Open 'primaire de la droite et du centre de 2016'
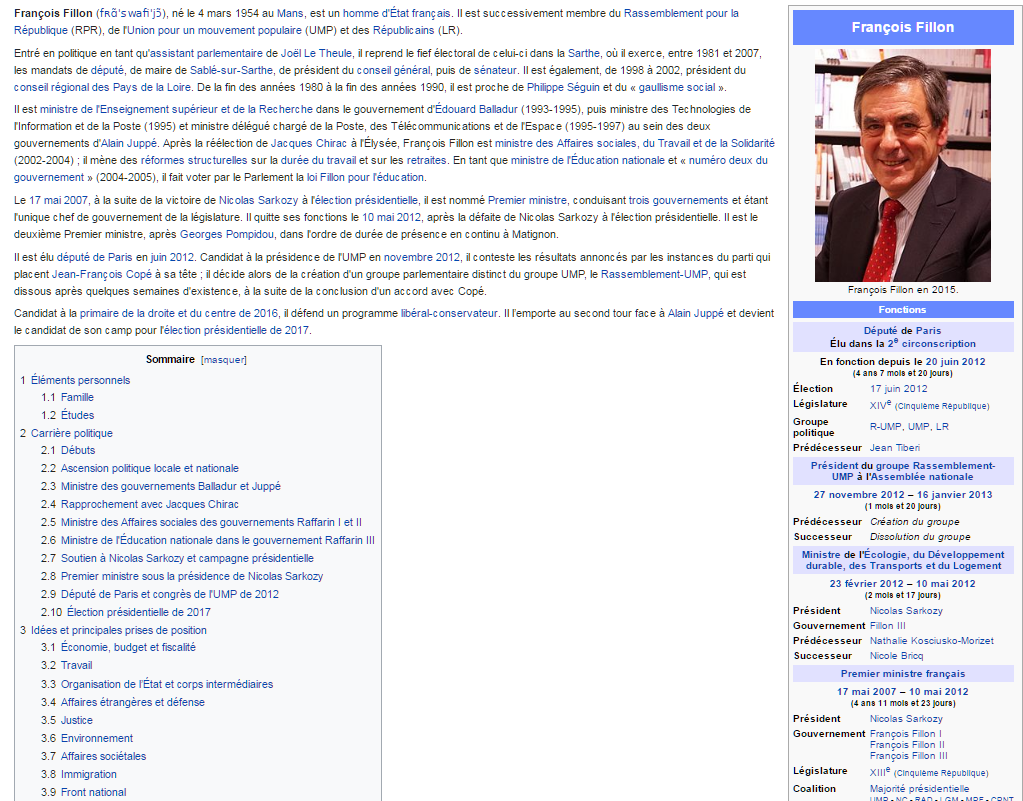Screen dimensions: 1023x801 [179, 314]
